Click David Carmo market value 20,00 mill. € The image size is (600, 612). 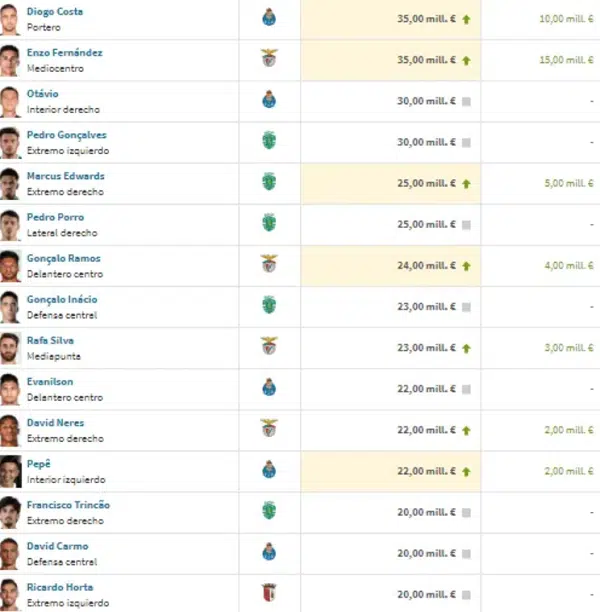[x=426, y=553]
